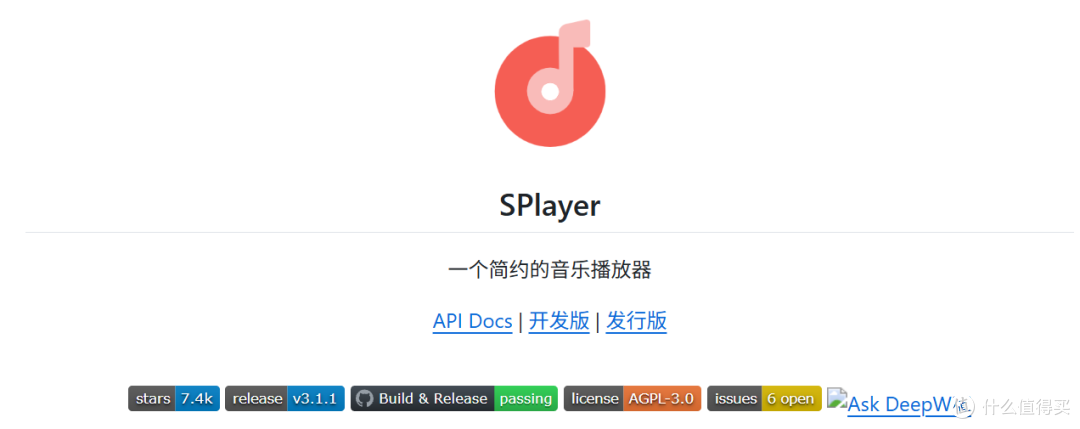Open the 发行版 link

(x=636, y=322)
